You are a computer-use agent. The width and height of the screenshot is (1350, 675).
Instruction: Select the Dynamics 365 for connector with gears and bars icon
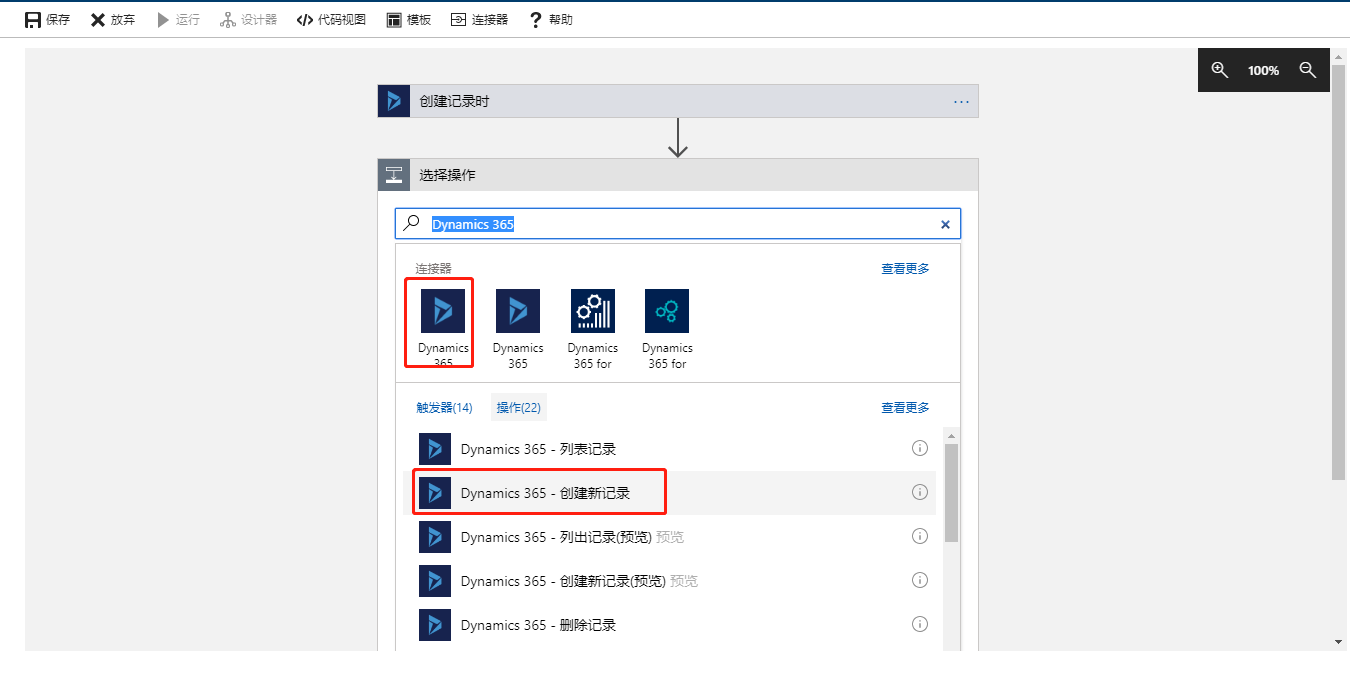[x=593, y=328]
